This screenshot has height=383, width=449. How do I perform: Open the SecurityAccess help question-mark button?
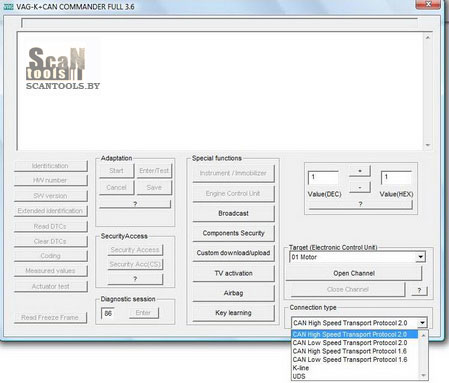click(135, 279)
